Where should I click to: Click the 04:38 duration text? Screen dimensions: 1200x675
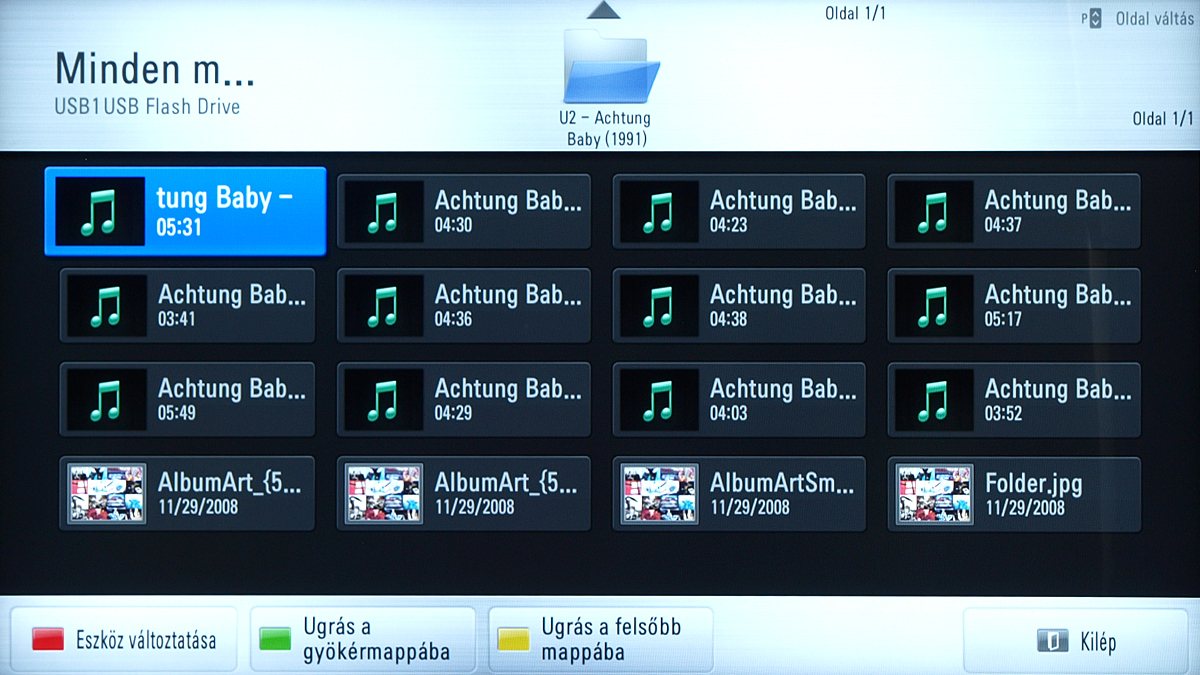pos(728,319)
